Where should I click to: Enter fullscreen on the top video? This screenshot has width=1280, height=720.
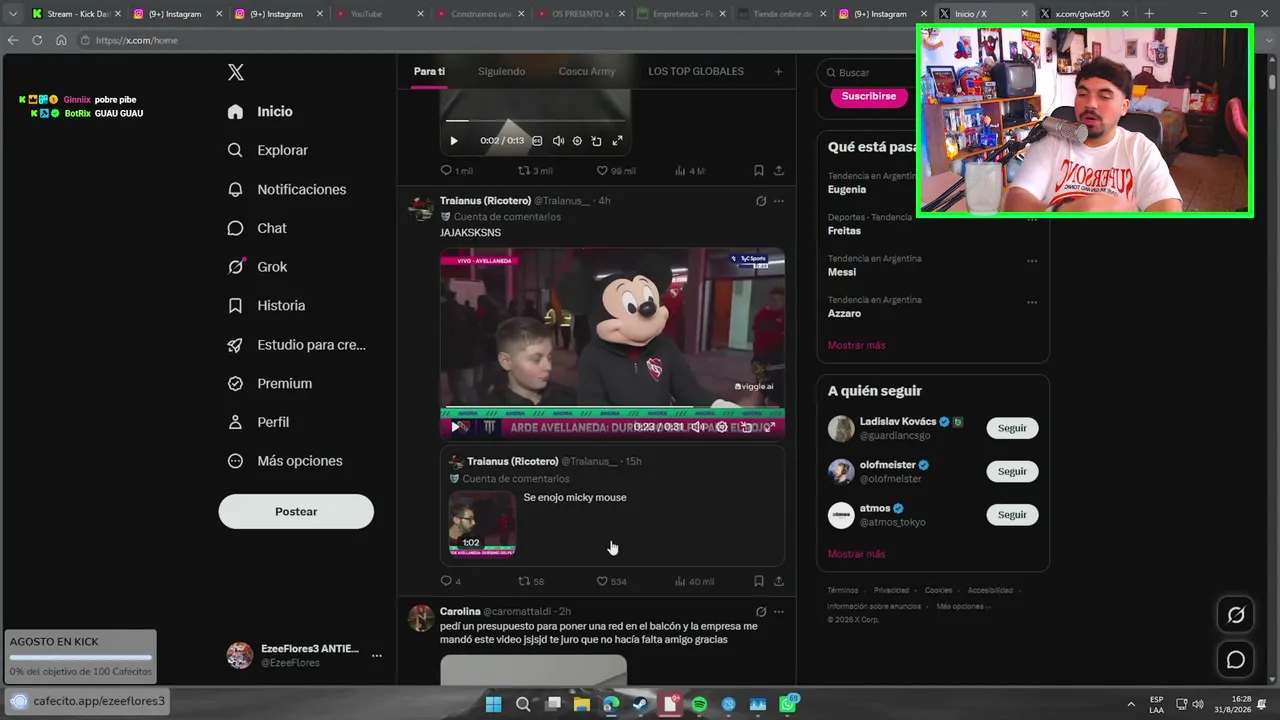click(617, 141)
